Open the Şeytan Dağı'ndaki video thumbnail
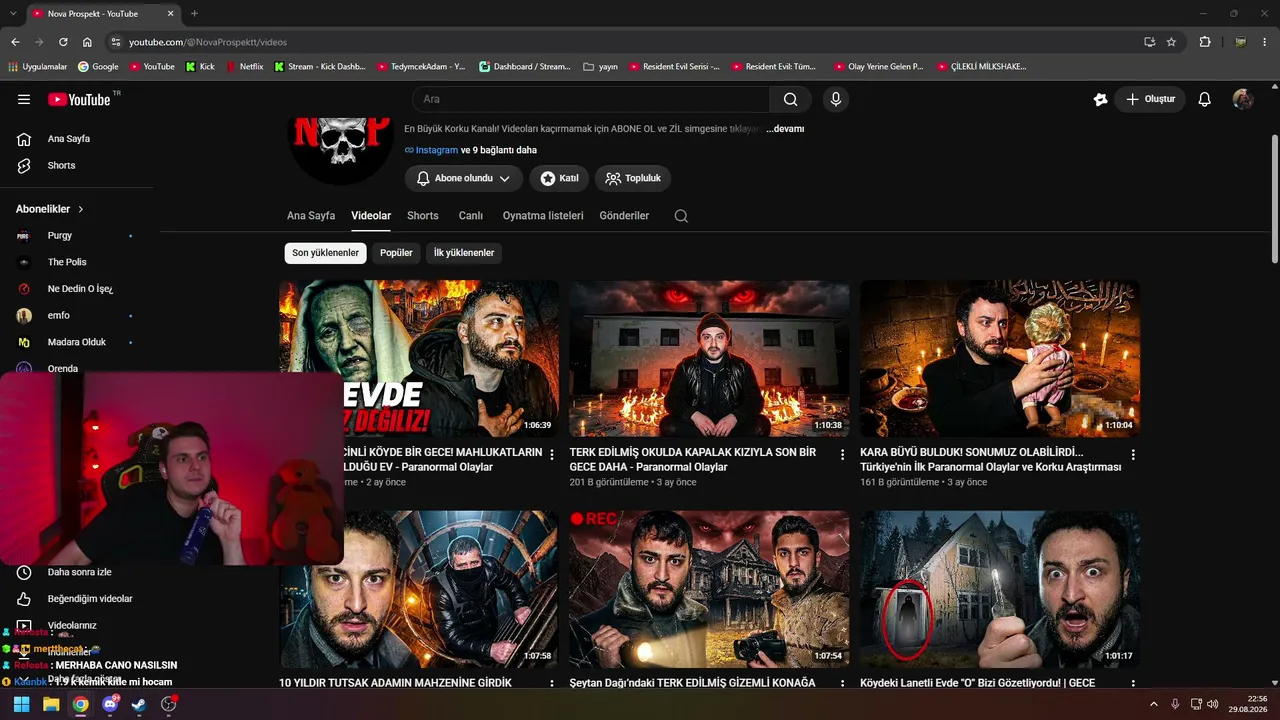The height and width of the screenshot is (720, 1280). [x=709, y=589]
